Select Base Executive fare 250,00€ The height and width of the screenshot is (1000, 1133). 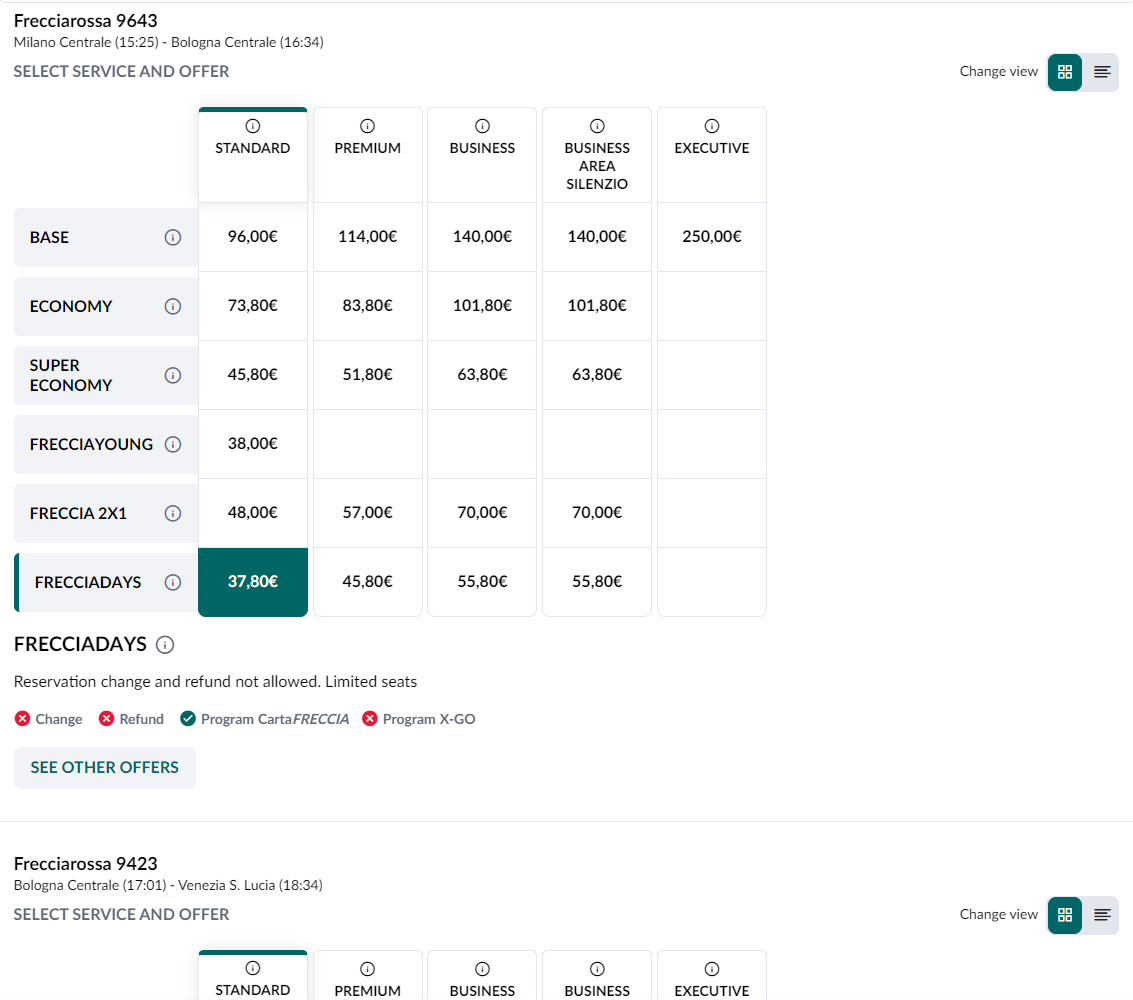click(712, 237)
